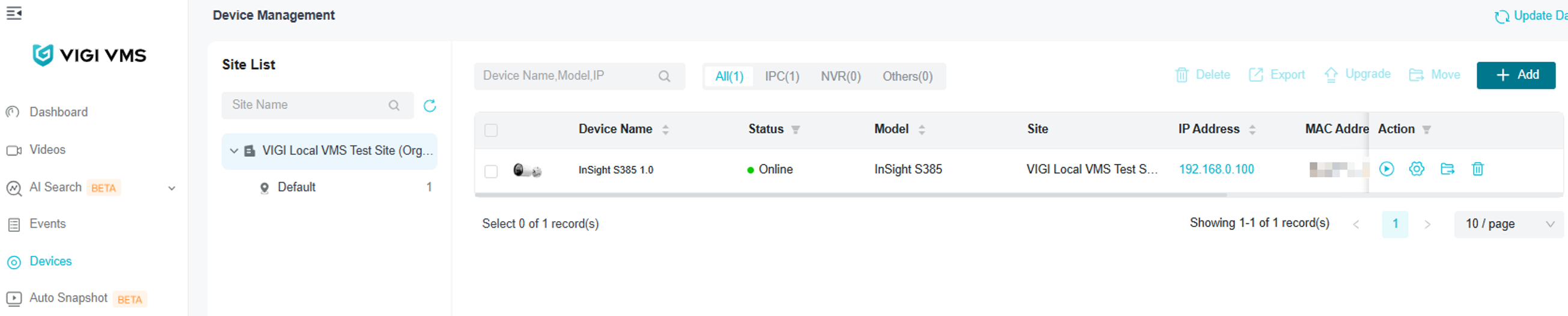Open the Status column filter
The image size is (1568, 316).
tap(796, 130)
